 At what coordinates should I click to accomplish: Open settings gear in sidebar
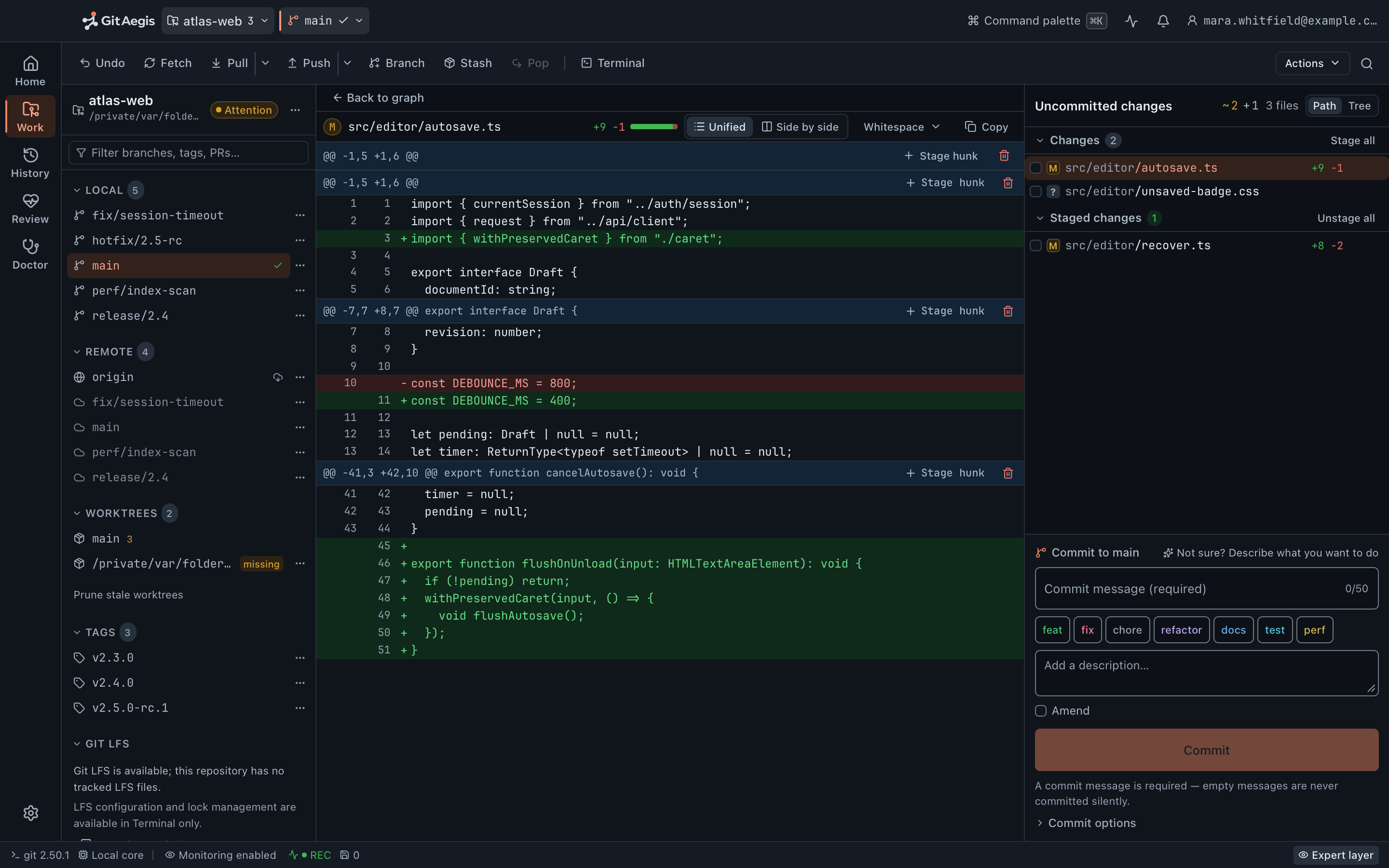(x=30, y=813)
